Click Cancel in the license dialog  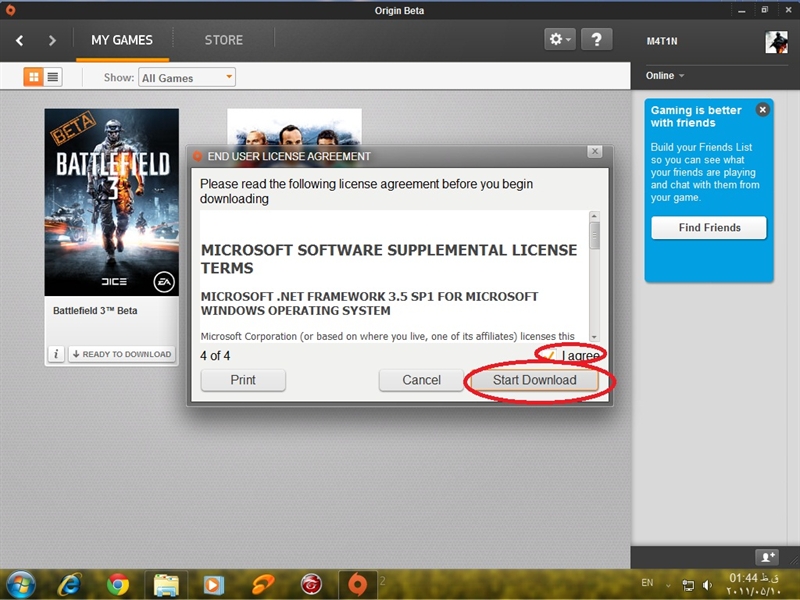pos(421,380)
